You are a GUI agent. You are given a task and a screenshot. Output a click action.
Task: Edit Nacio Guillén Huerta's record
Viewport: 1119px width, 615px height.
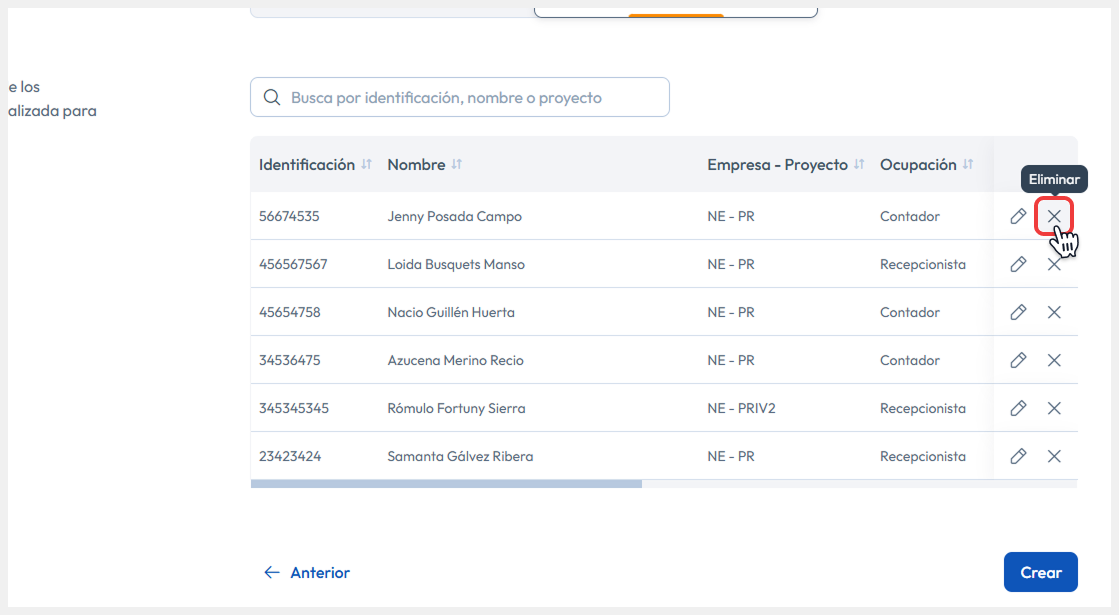(1018, 312)
